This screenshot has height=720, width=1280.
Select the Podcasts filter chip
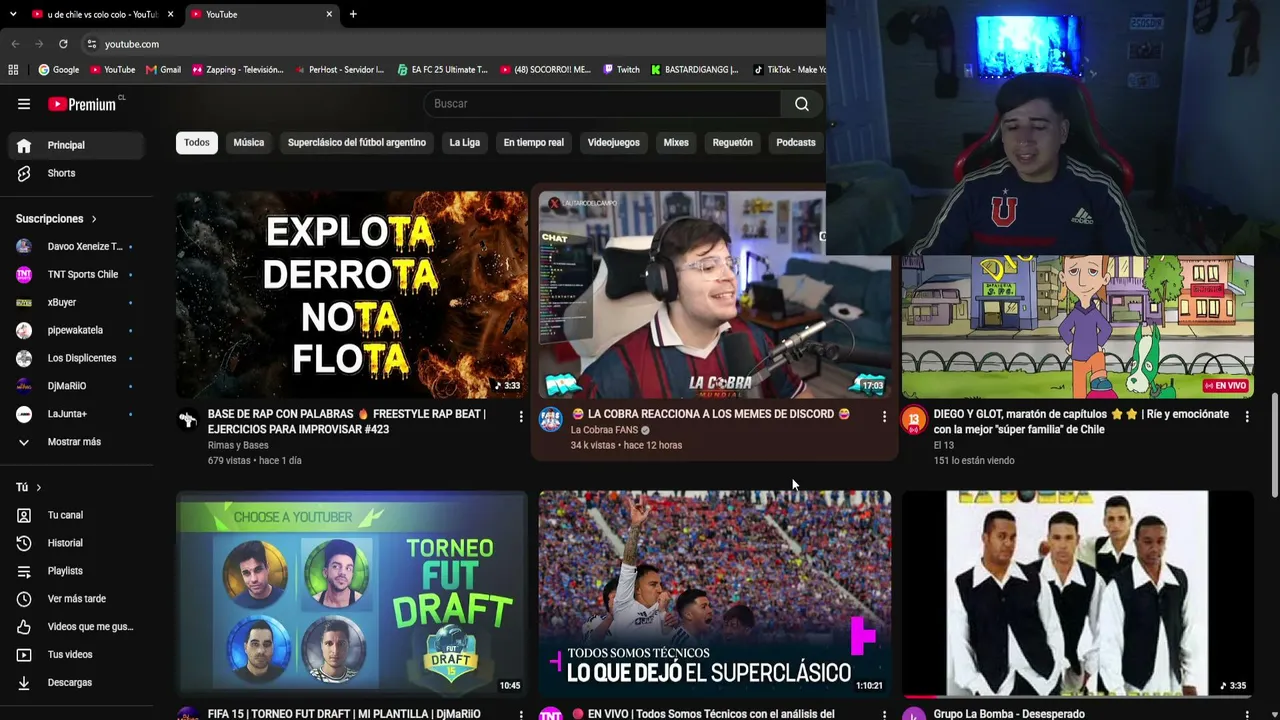tap(796, 142)
